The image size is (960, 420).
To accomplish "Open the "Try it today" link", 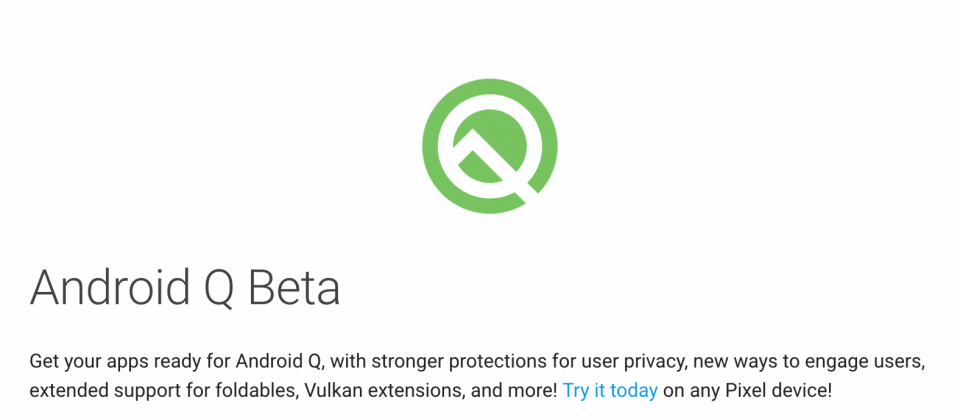I will click(610, 390).
